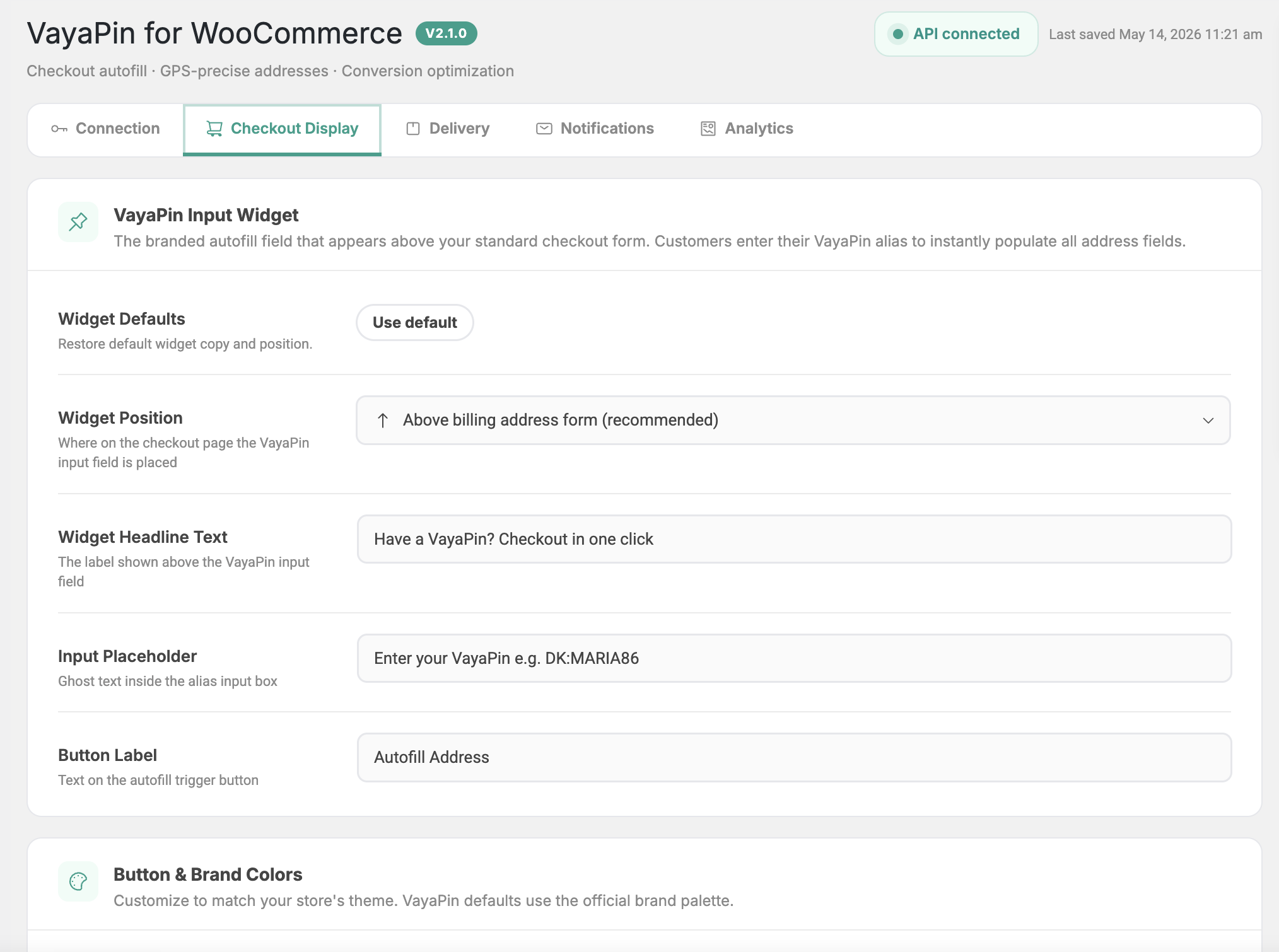Click 'Ghost text inside the alias input box'
The width and height of the screenshot is (1279, 952).
click(x=168, y=682)
